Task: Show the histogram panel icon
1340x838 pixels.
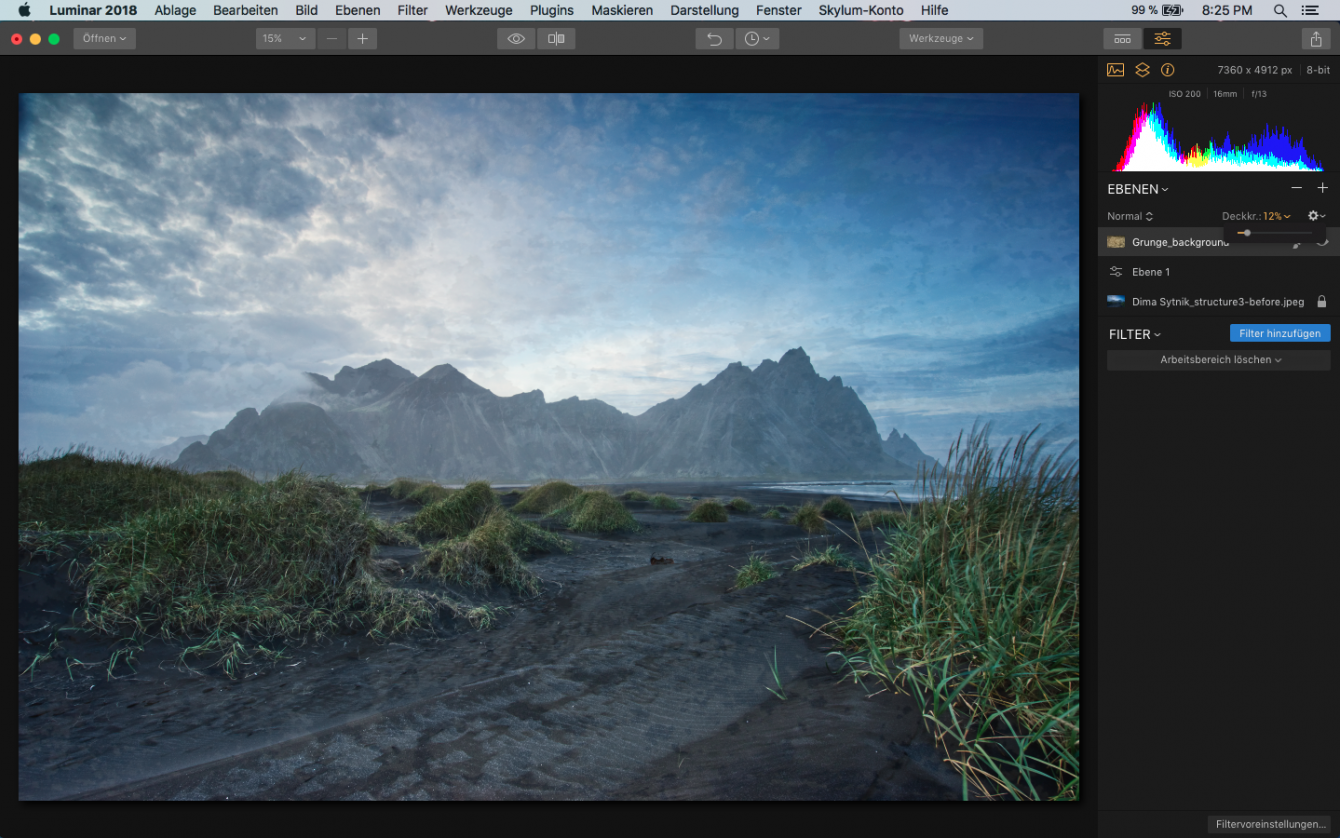Action: 1115,70
